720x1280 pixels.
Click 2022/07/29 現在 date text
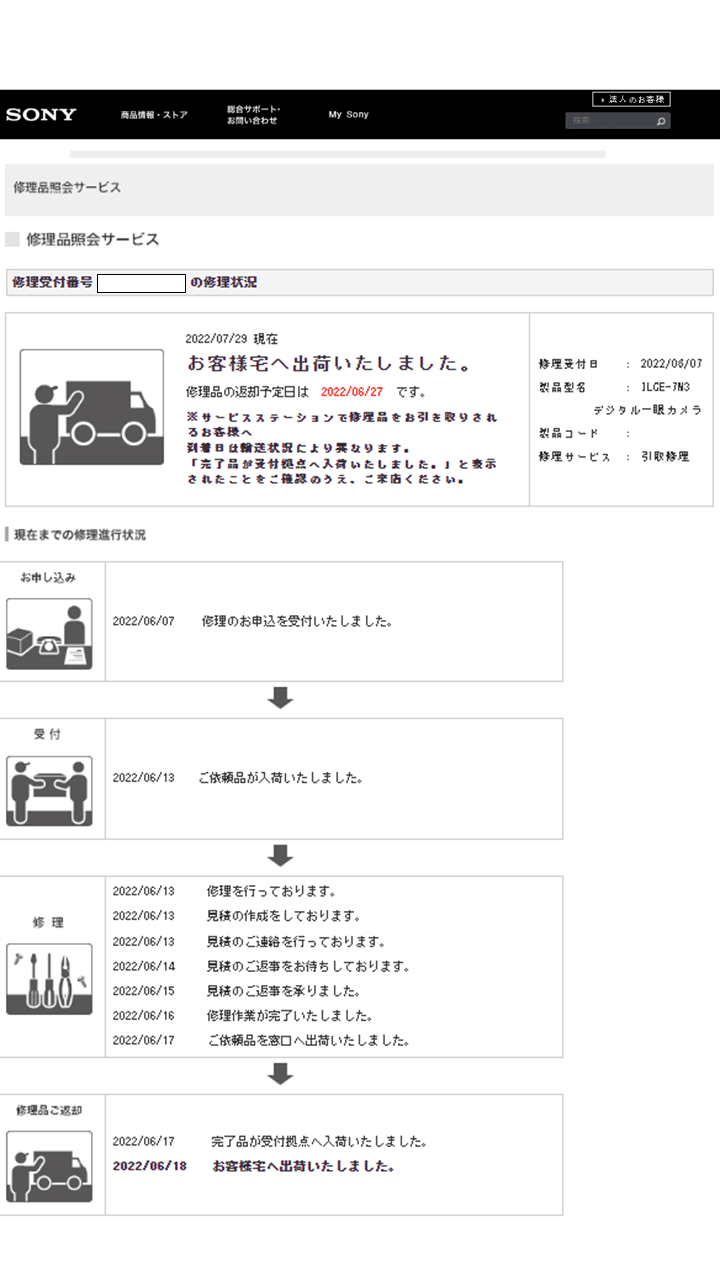click(232, 339)
